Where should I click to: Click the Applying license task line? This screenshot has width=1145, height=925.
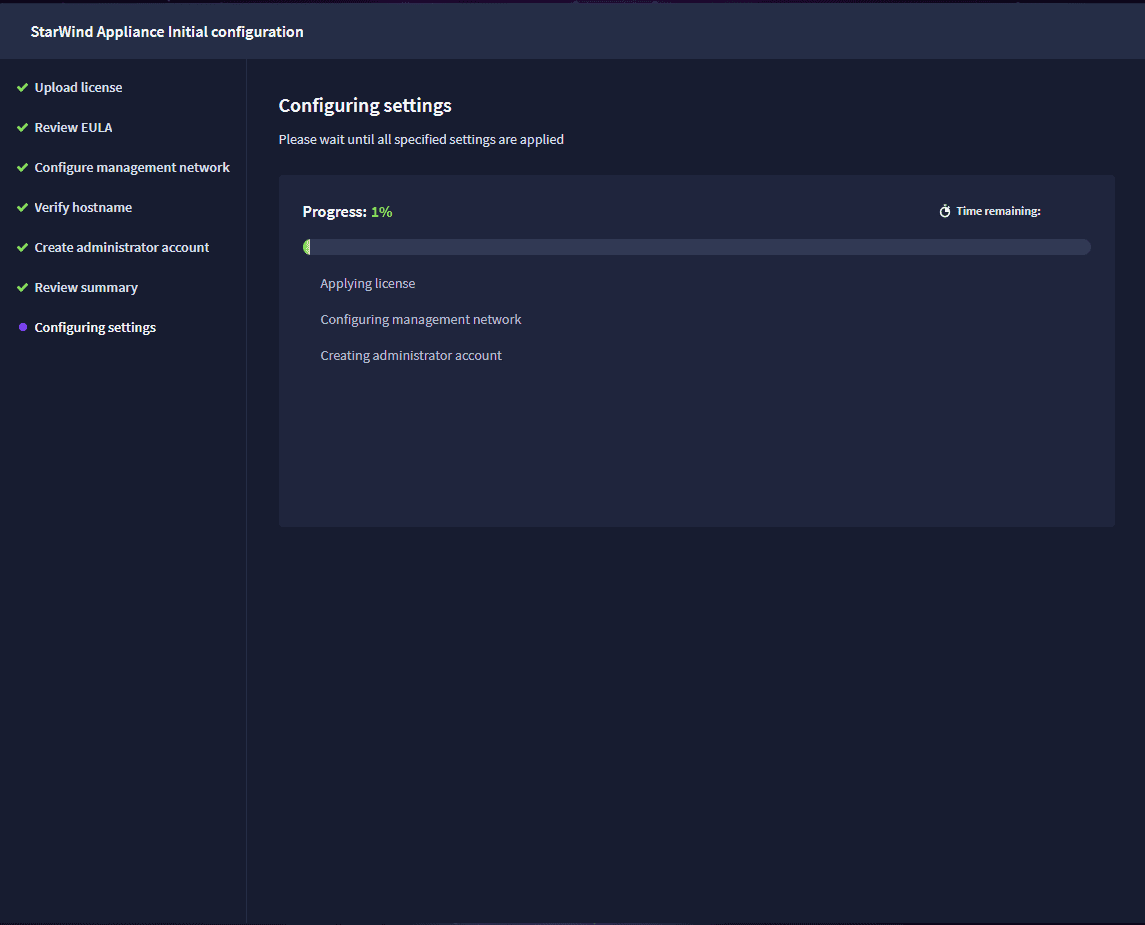(x=367, y=283)
